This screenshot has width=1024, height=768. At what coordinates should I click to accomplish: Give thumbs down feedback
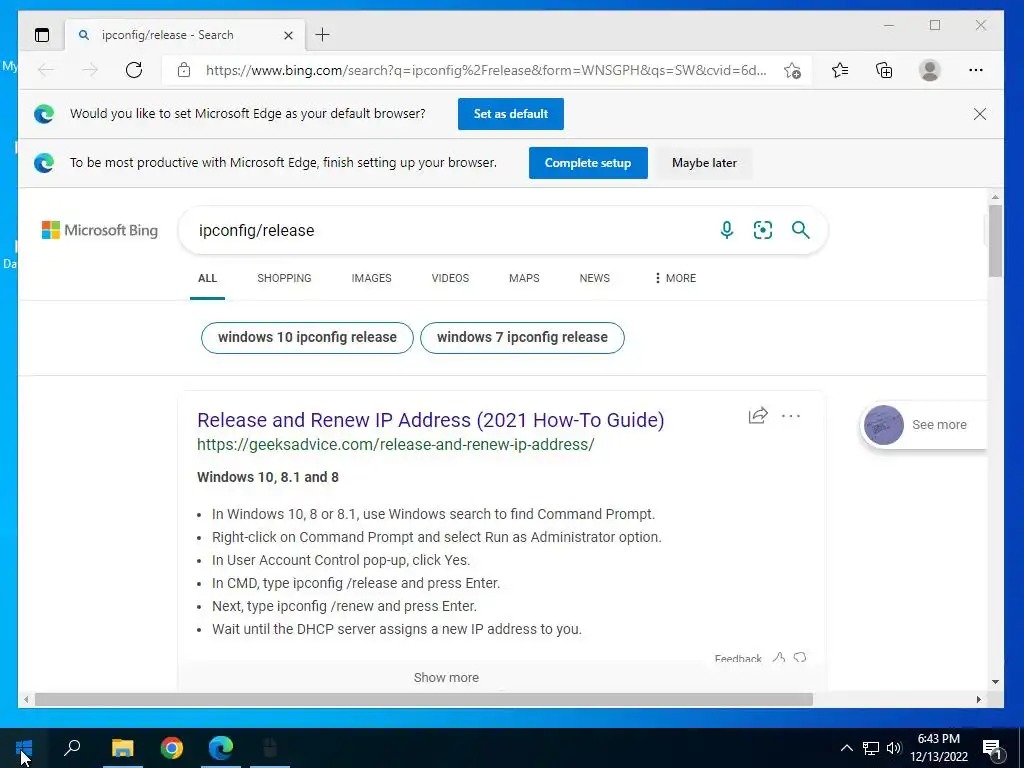800,658
